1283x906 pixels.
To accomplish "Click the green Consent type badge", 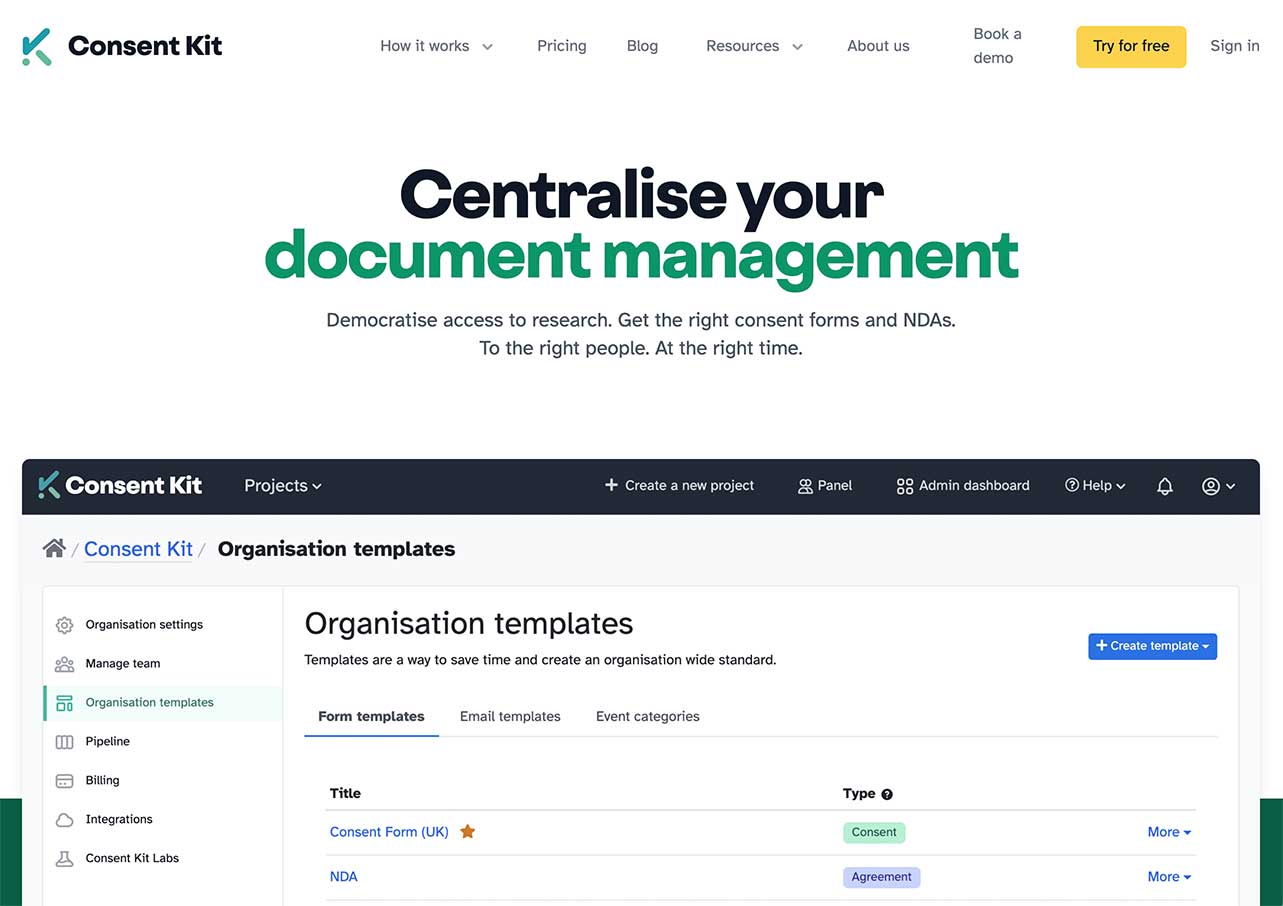I will click(x=874, y=832).
